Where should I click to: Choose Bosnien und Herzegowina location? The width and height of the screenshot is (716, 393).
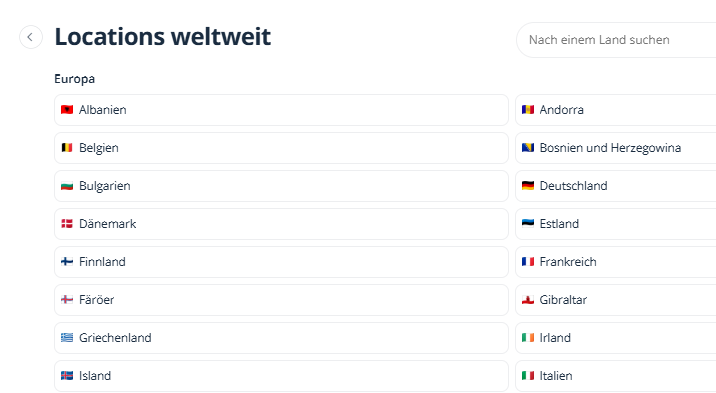point(616,148)
